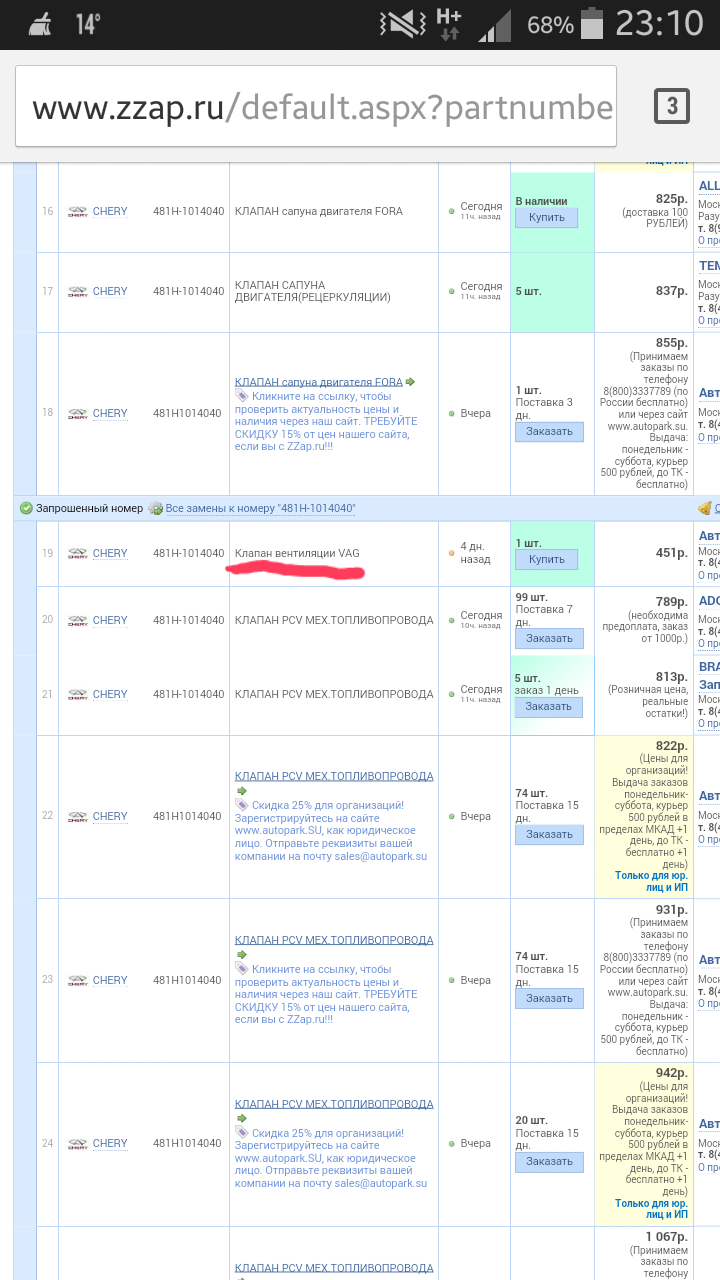
Task: Tap the Android notification icon in status bar
Action: tap(42, 24)
